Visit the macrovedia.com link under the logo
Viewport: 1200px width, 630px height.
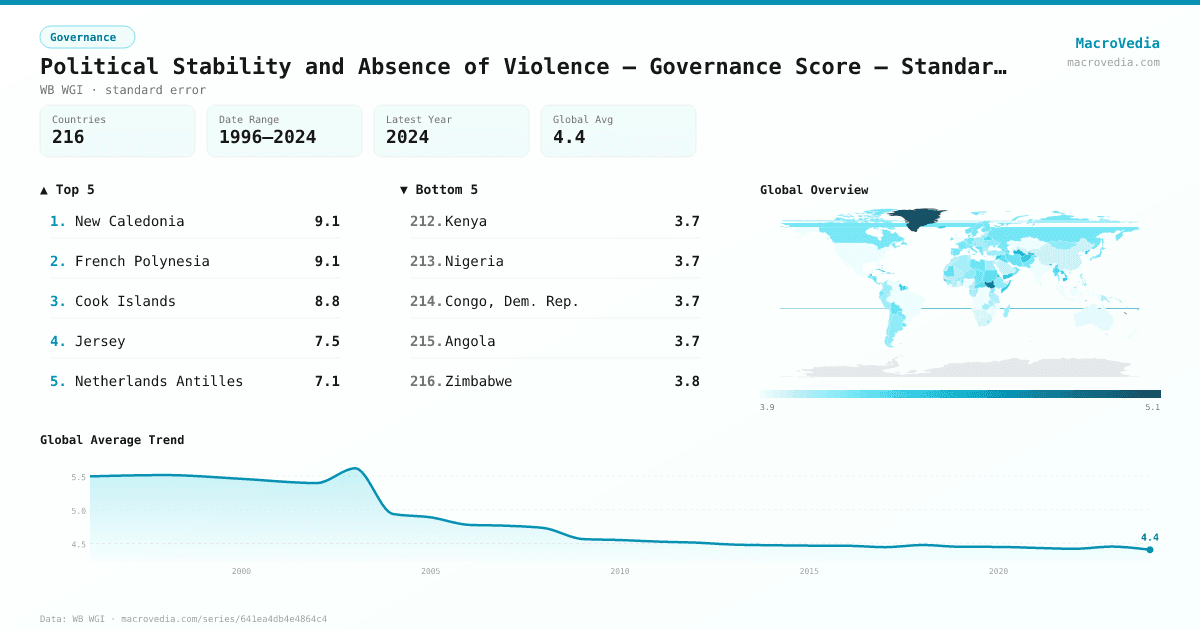pos(1113,62)
